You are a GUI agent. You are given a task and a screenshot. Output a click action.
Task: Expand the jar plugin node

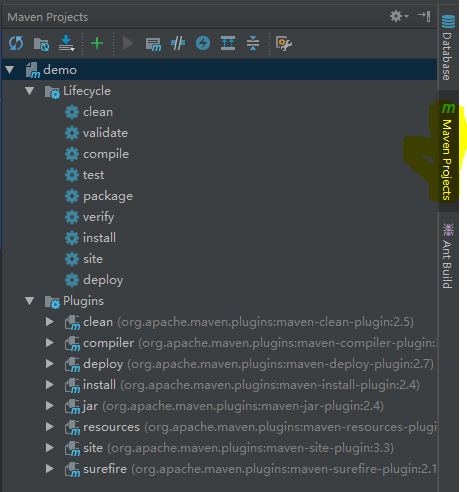(50, 406)
